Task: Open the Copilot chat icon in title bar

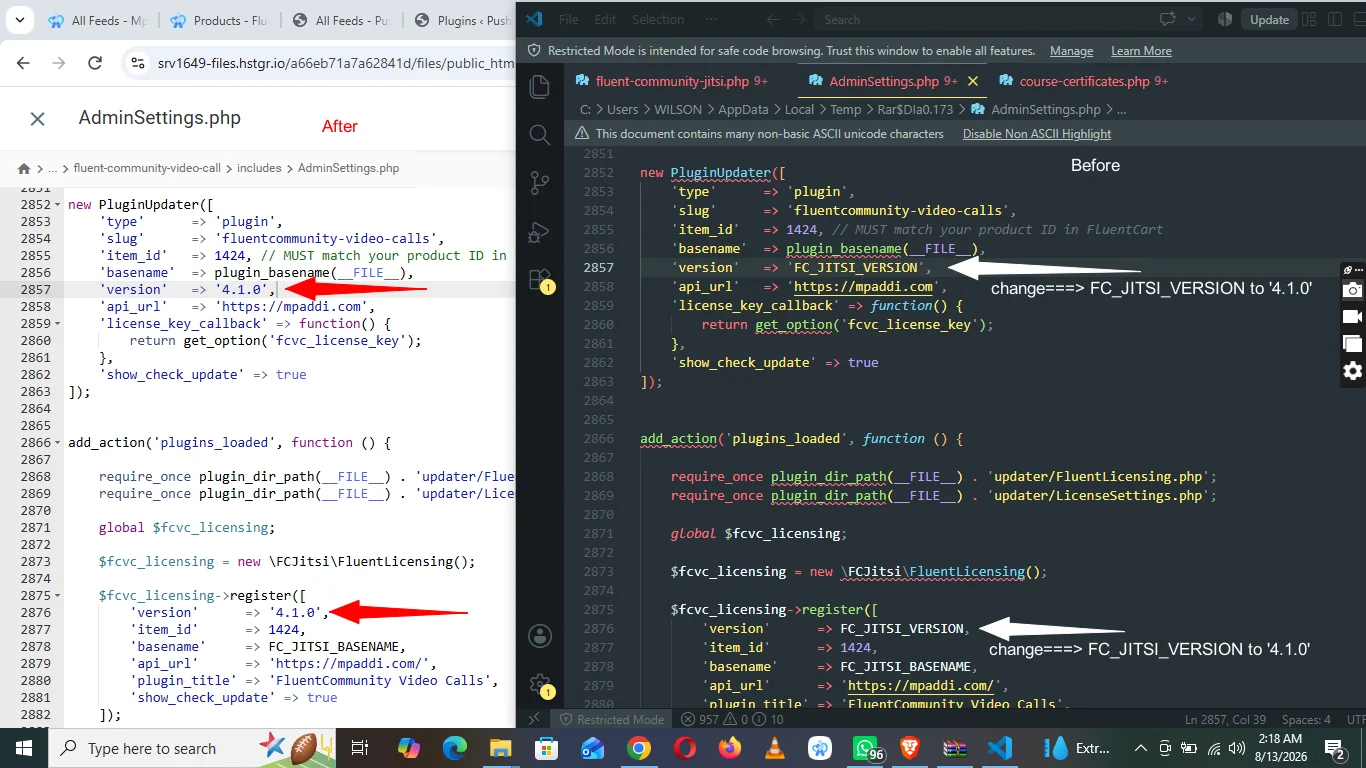Action: tap(1167, 19)
